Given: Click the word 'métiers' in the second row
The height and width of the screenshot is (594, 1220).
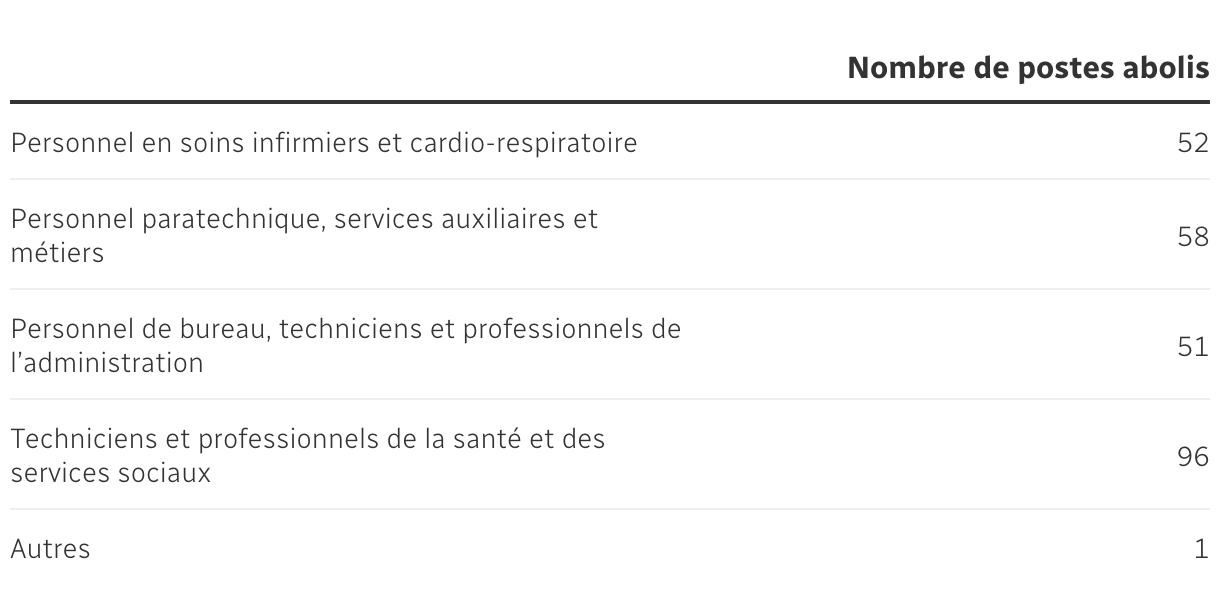Looking at the screenshot, I should click(57, 253).
